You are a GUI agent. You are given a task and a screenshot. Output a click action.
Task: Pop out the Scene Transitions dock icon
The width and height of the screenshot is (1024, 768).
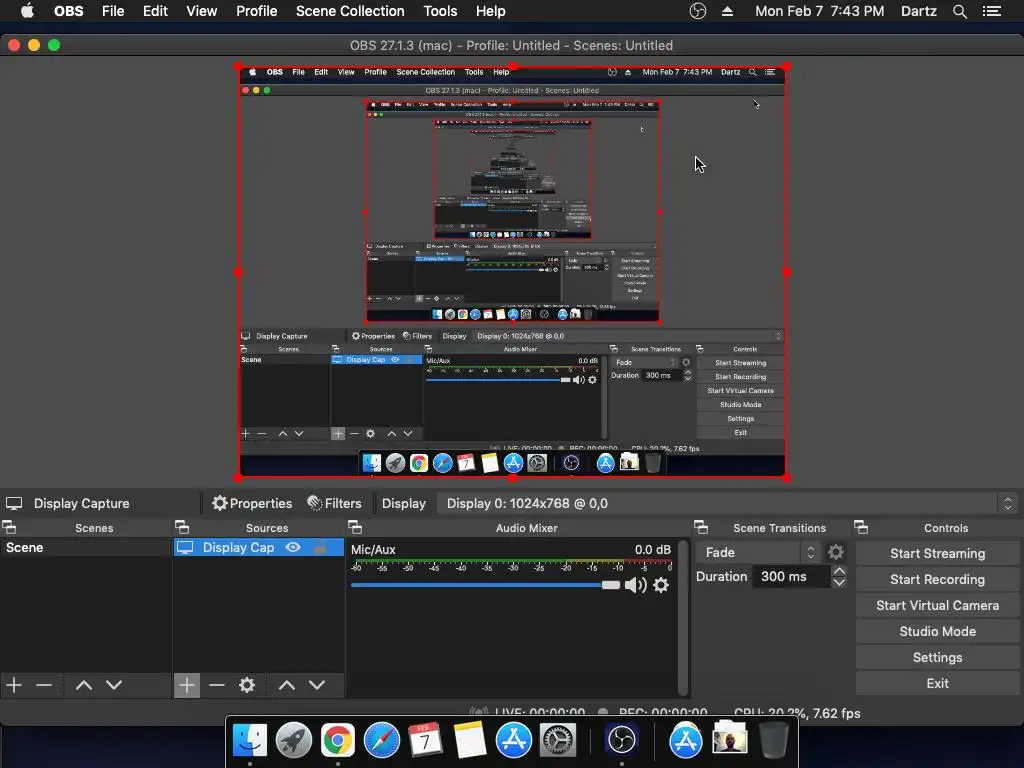701,527
